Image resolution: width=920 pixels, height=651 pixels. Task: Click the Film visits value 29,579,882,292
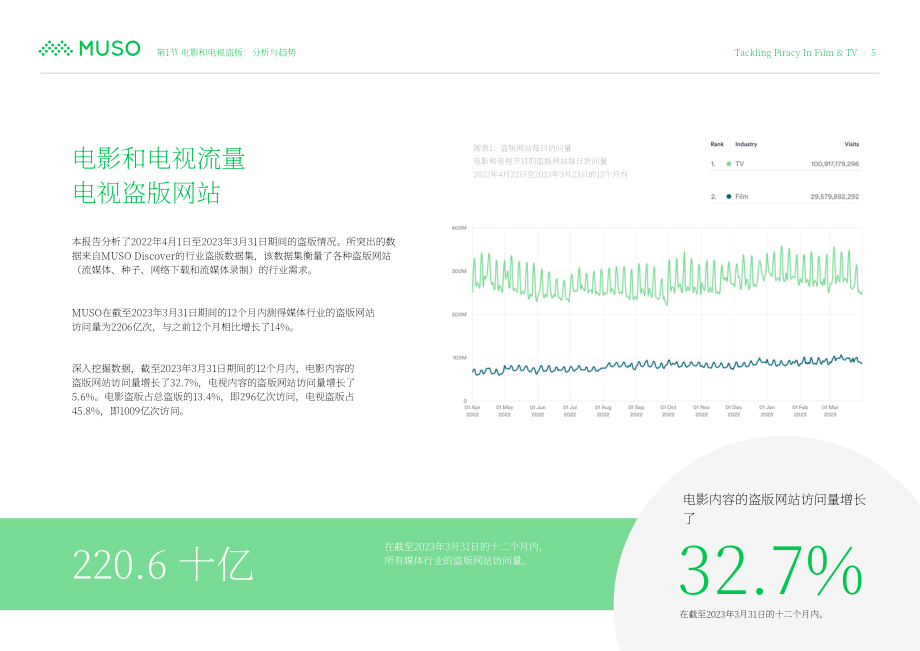pos(834,196)
